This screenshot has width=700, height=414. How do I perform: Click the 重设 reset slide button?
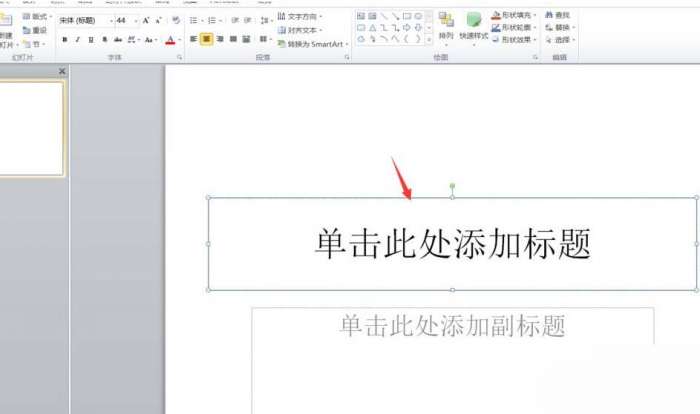[x=35, y=30]
